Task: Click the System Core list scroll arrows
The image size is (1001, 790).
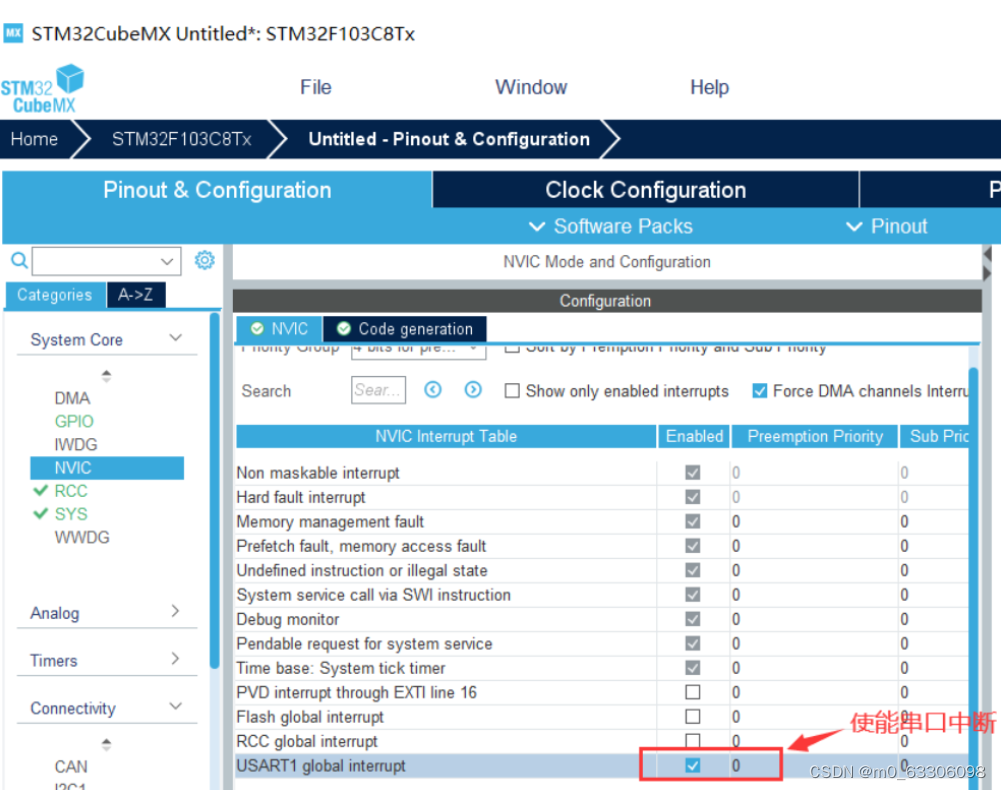Action: [107, 376]
